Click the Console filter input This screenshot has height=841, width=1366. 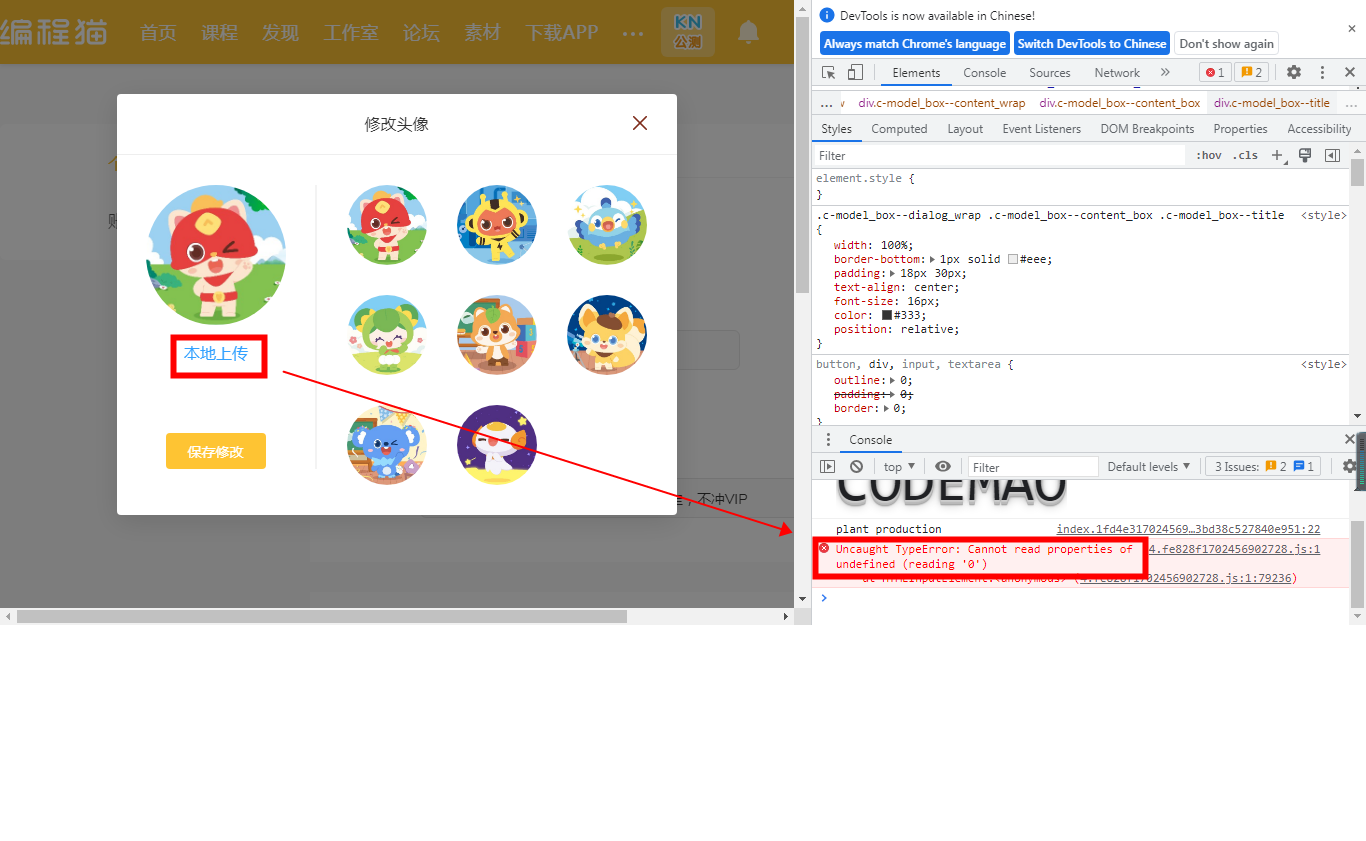click(x=1033, y=467)
